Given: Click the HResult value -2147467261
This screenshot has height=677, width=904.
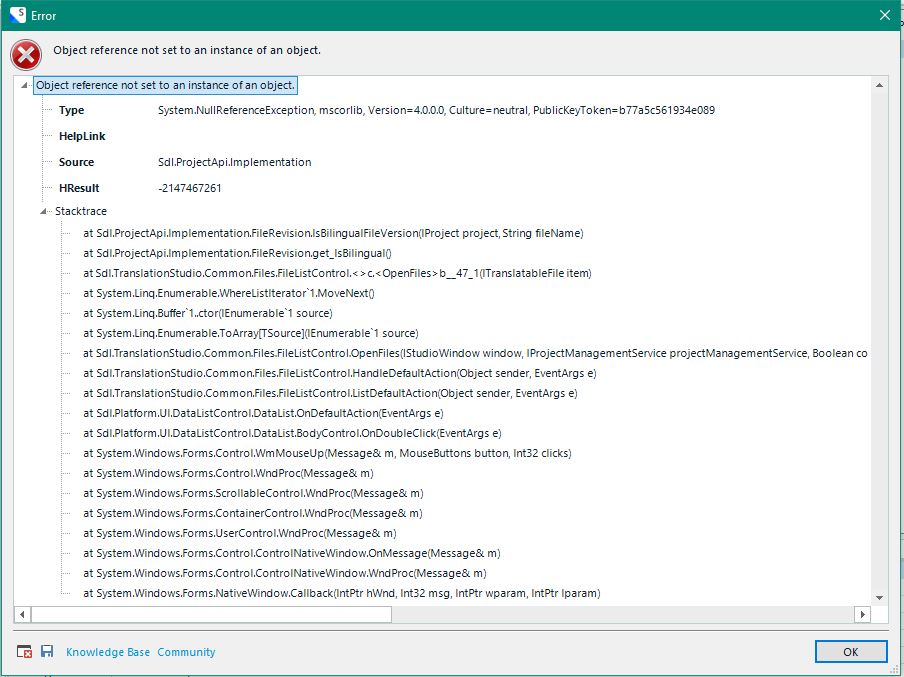Looking at the screenshot, I should (190, 188).
